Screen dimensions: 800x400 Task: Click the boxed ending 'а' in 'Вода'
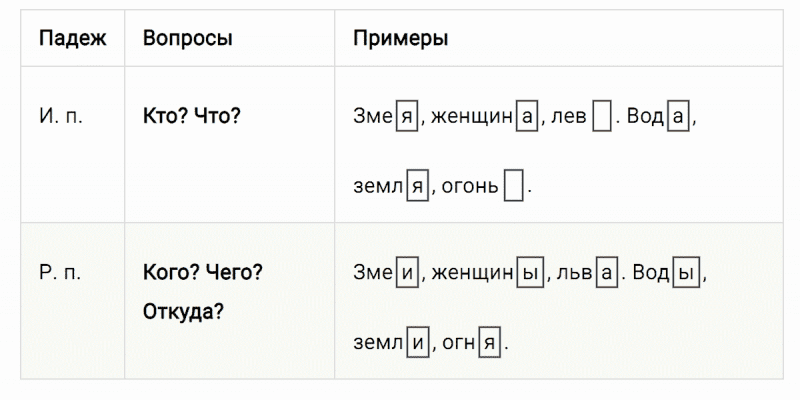pyautogui.click(x=679, y=116)
